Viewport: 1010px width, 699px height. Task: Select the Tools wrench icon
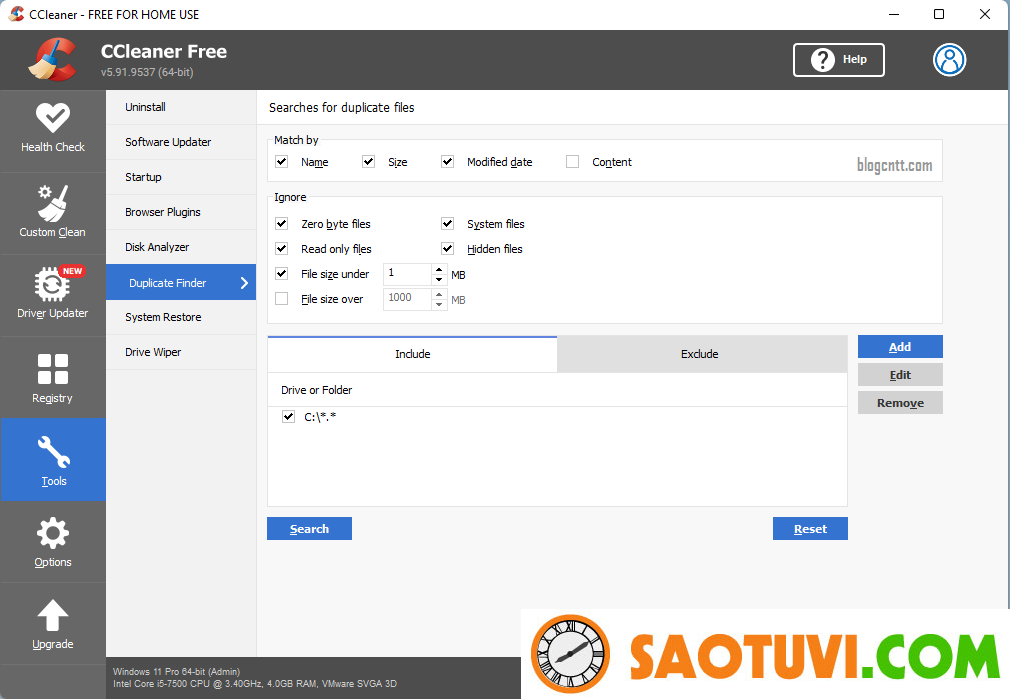[53, 452]
